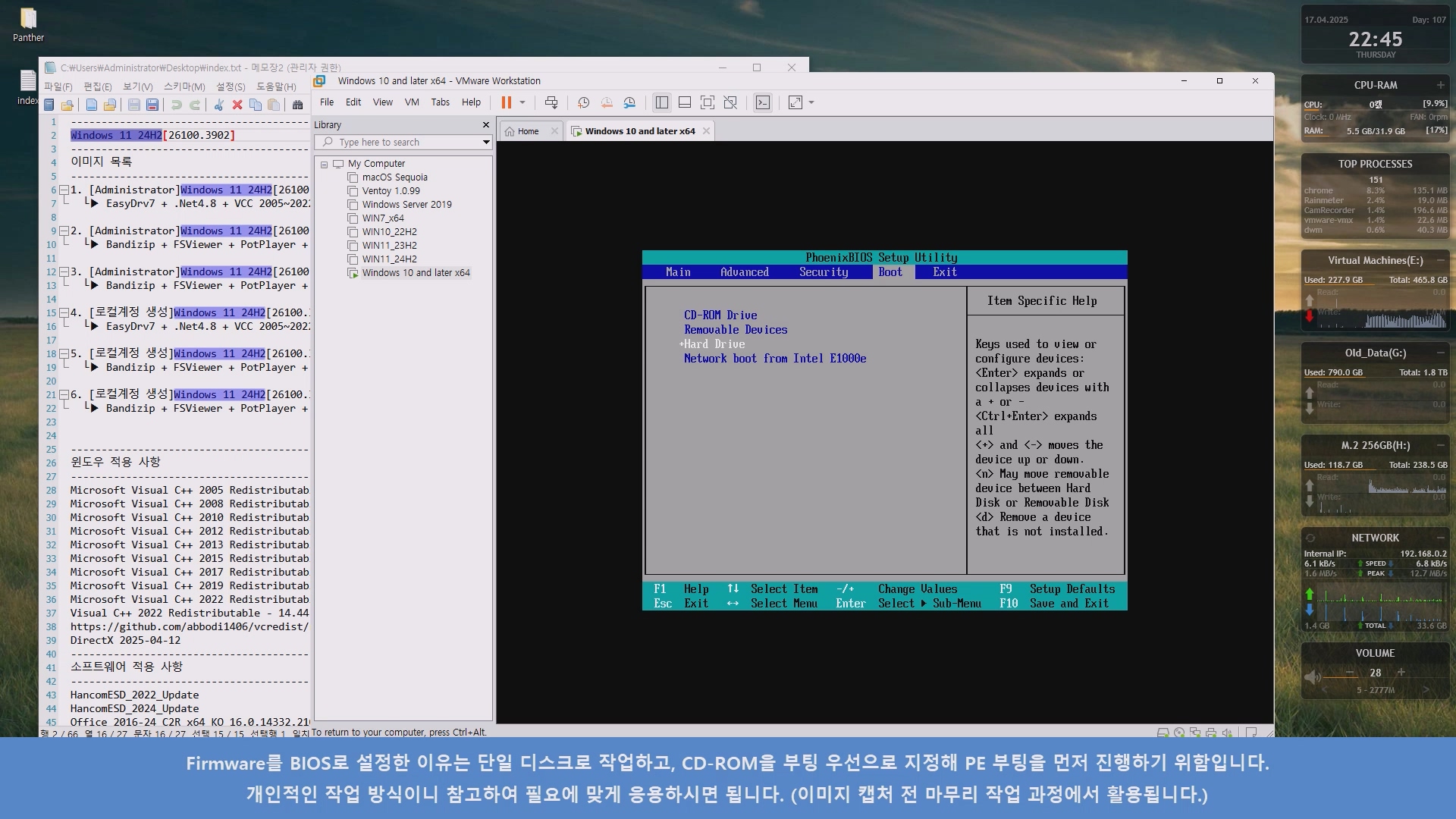Open the VMware console view icon
This screenshot has height=819, width=1456.
pyautogui.click(x=763, y=102)
